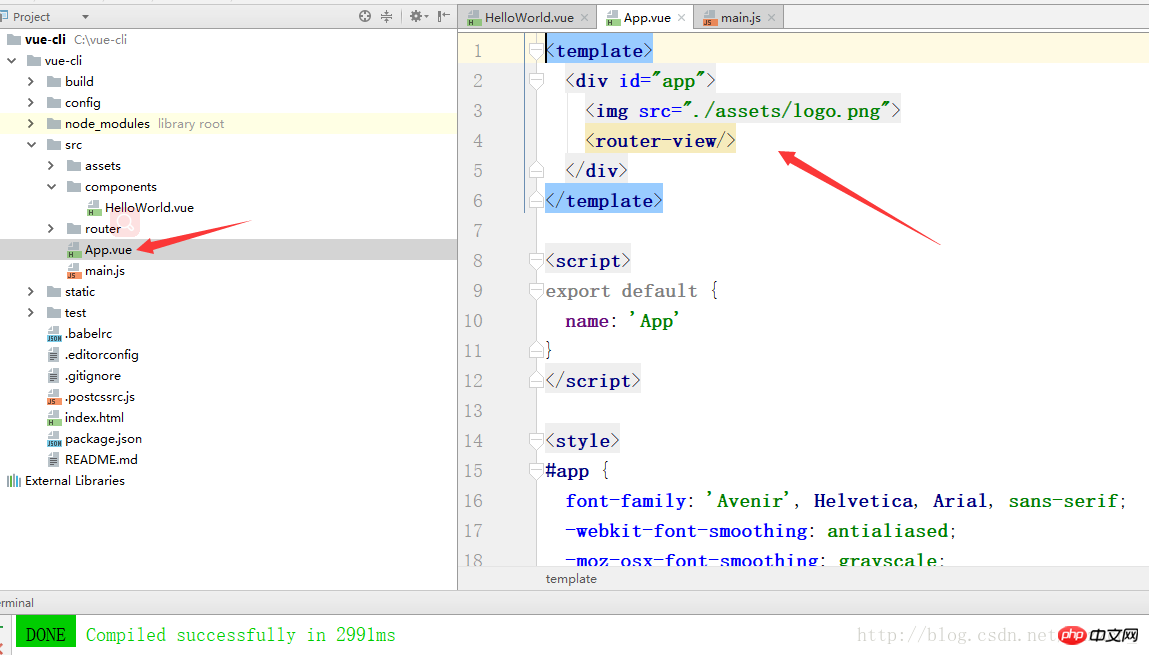This screenshot has width=1149, height=655.
Task: Click the collapse all icon in Project toolbar
Action: pos(386,16)
